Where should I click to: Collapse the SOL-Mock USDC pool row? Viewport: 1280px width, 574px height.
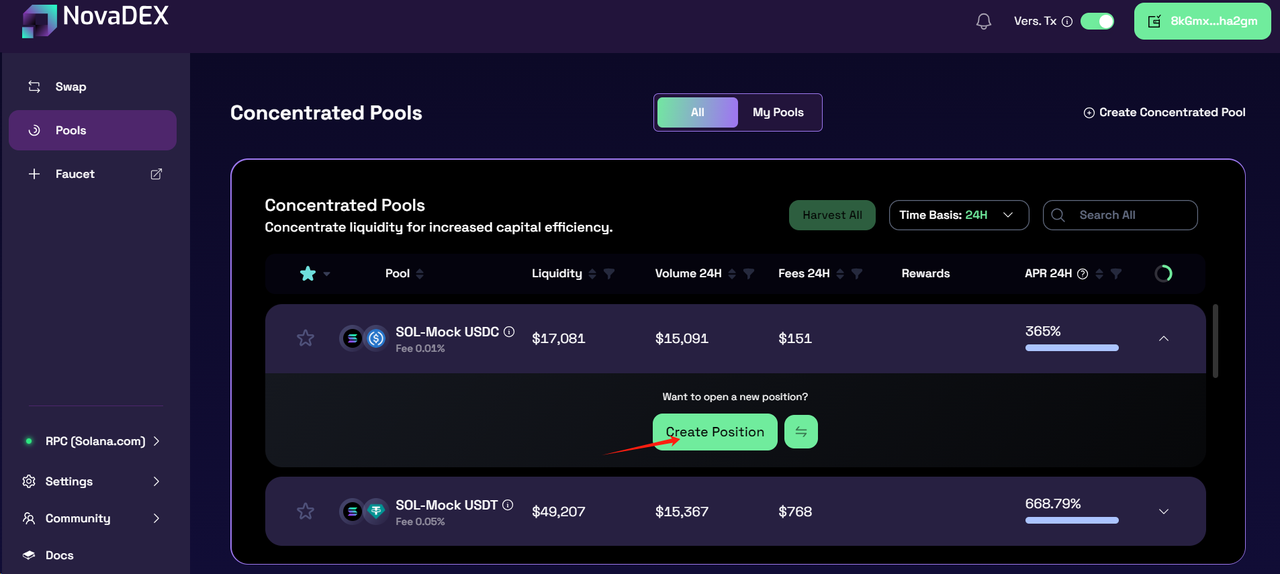point(1163,338)
